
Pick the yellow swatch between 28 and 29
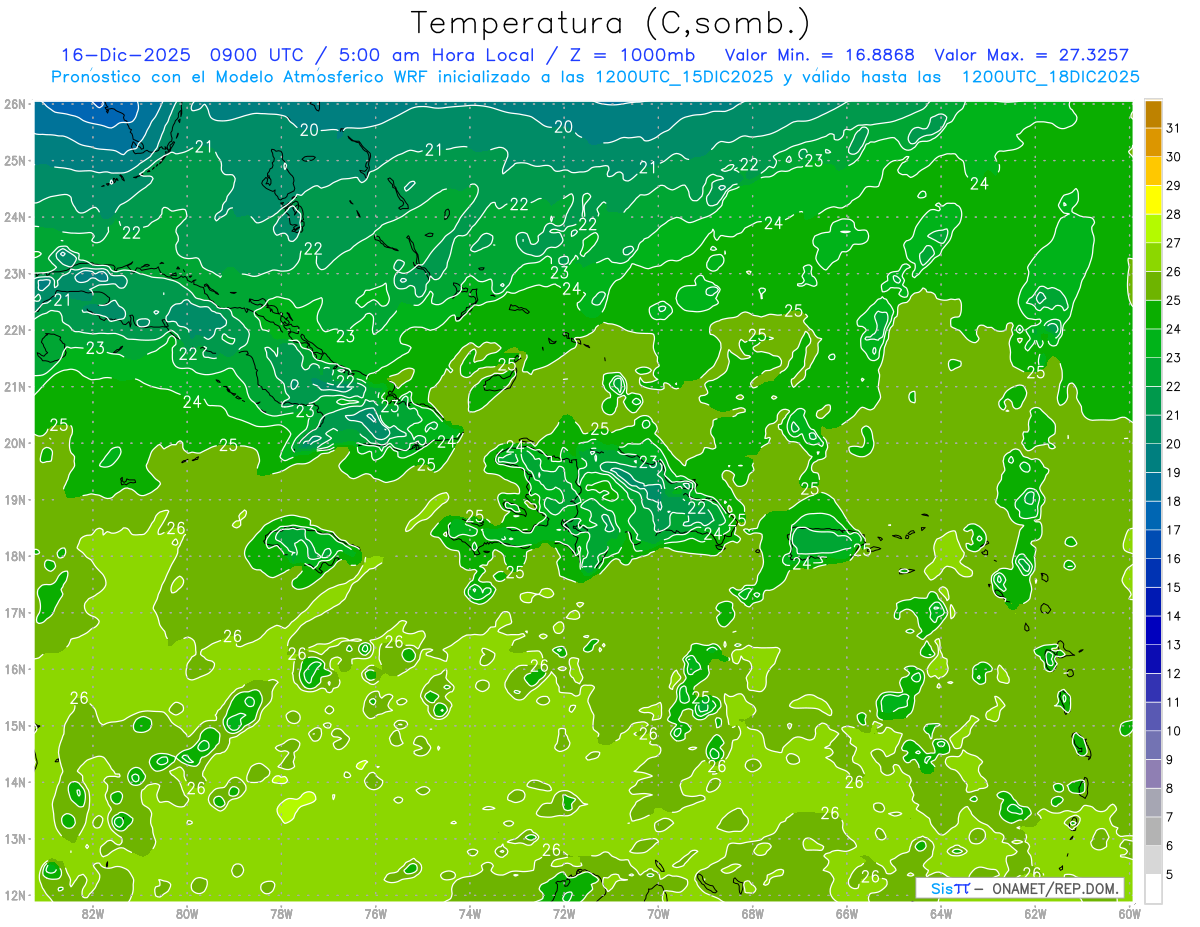pyautogui.click(x=1153, y=200)
